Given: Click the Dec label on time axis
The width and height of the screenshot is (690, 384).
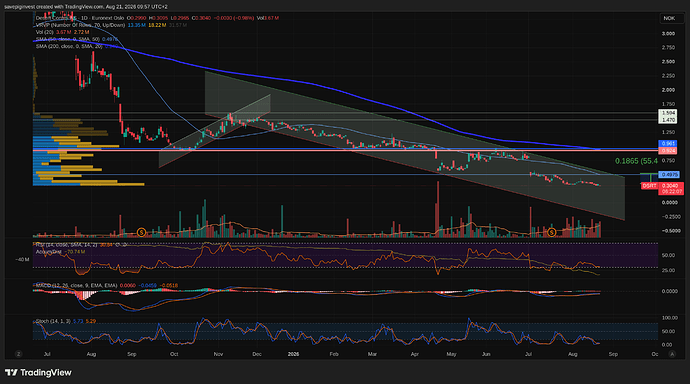Looking at the screenshot, I should tap(257, 354).
